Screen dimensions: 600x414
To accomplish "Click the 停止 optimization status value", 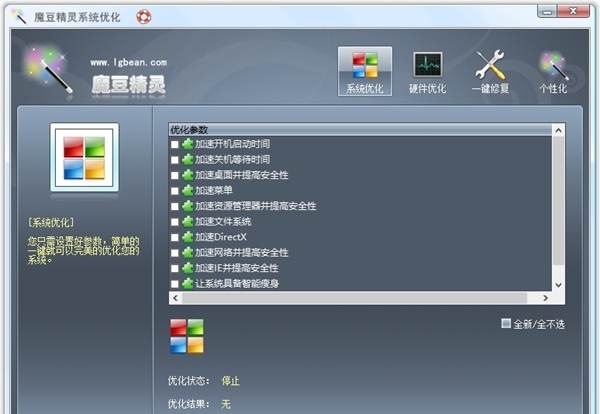I will pyautogui.click(x=230, y=381).
